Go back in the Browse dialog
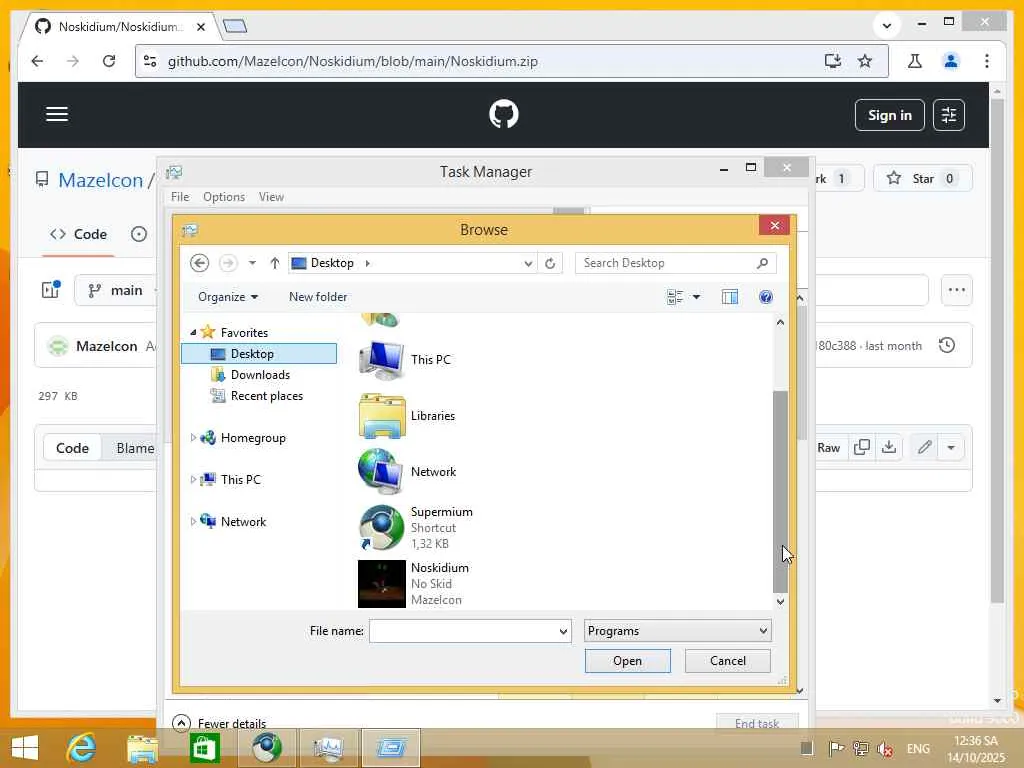The width and height of the screenshot is (1024, 768). [199, 263]
